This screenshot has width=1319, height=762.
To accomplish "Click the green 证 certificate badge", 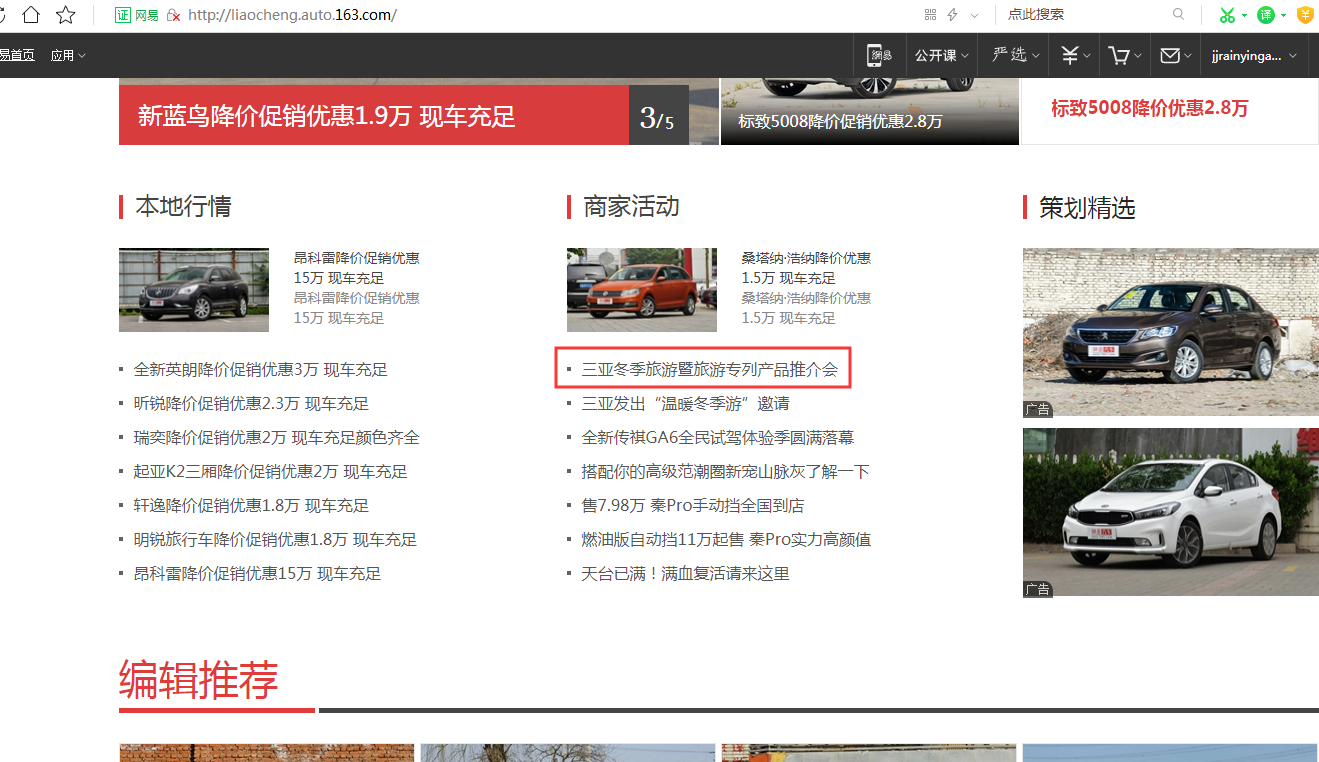I will 122,14.
